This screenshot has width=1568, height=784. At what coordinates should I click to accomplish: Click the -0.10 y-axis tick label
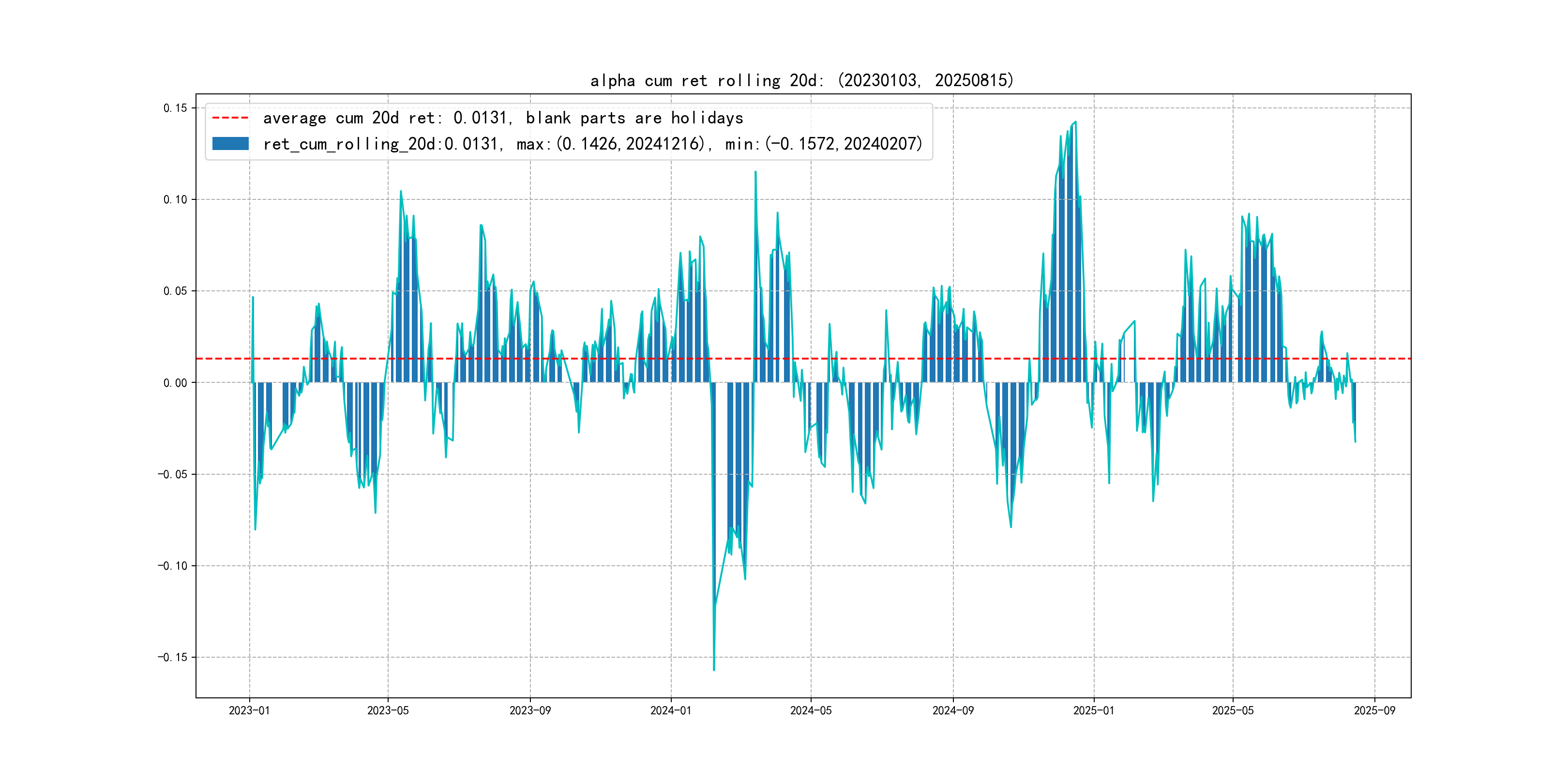coord(173,566)
